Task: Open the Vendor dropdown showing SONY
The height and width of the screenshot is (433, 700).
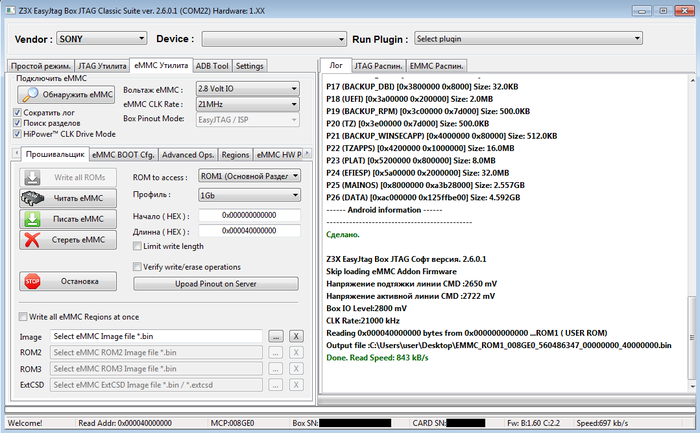Action: (x=100, y=38)
